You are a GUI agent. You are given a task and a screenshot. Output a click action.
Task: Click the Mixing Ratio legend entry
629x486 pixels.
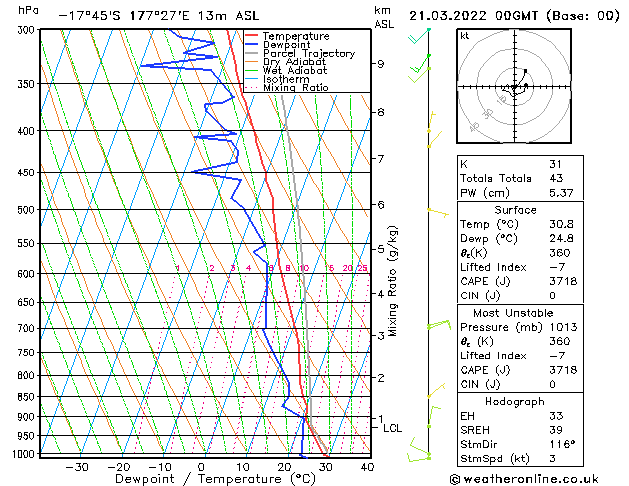295,88
